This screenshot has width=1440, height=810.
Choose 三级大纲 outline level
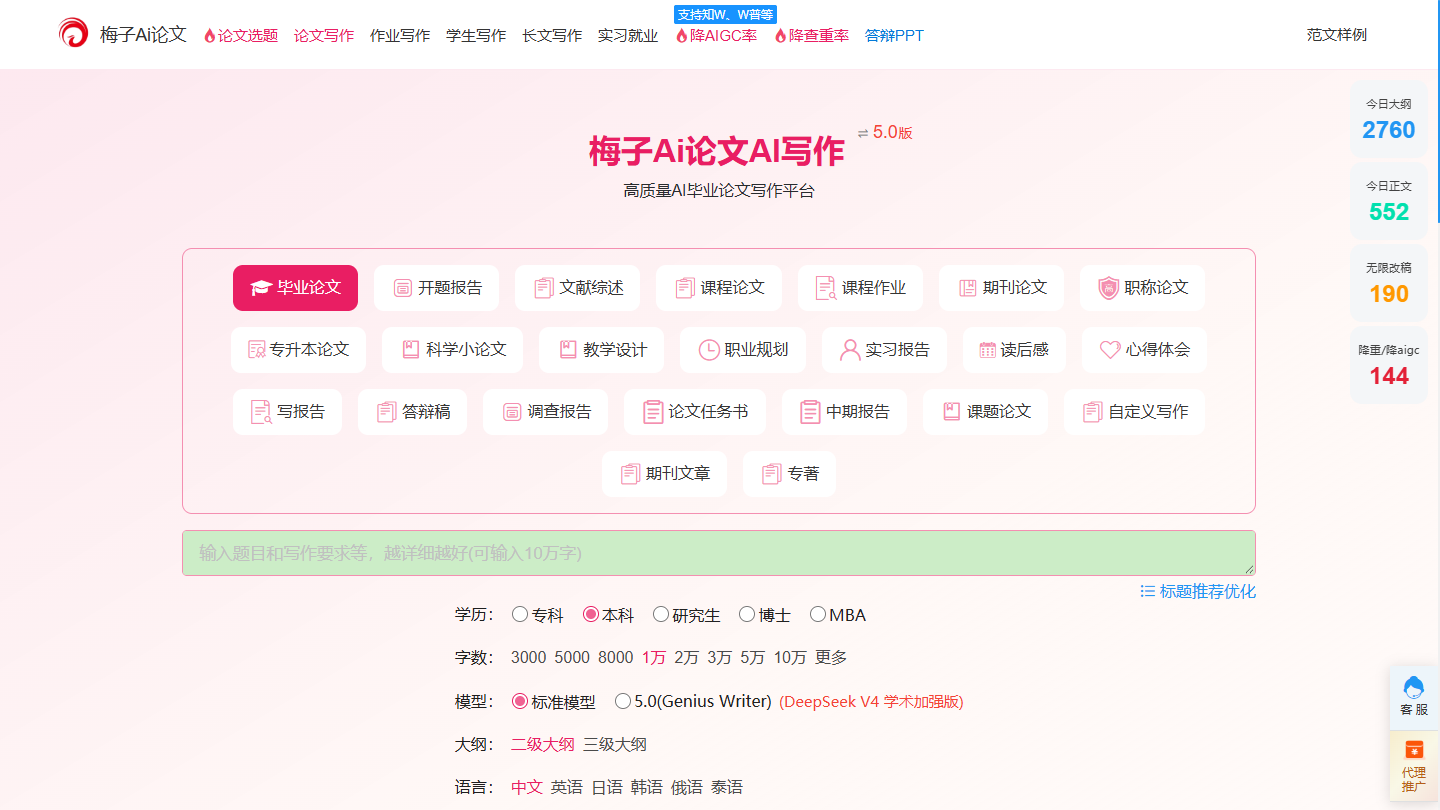point(615,744)
